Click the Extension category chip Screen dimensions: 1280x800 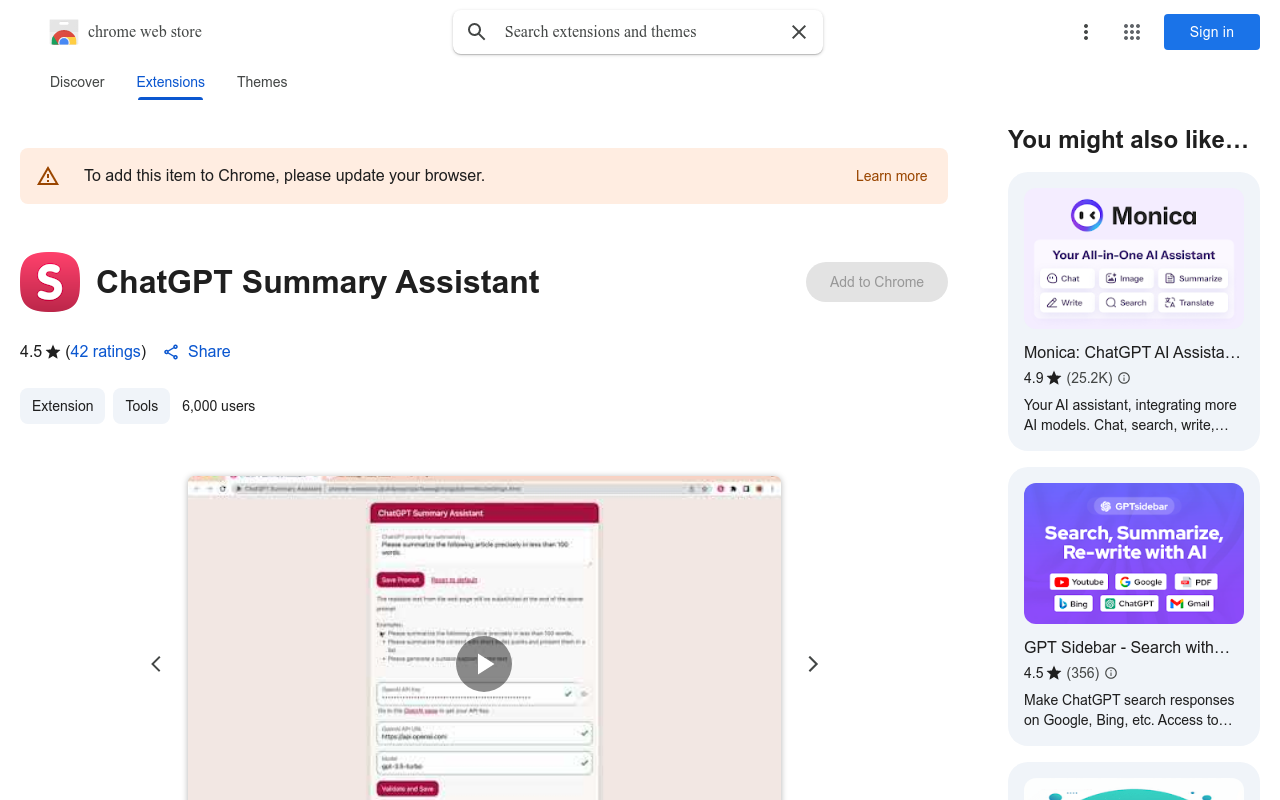click(x=62, y=406)
